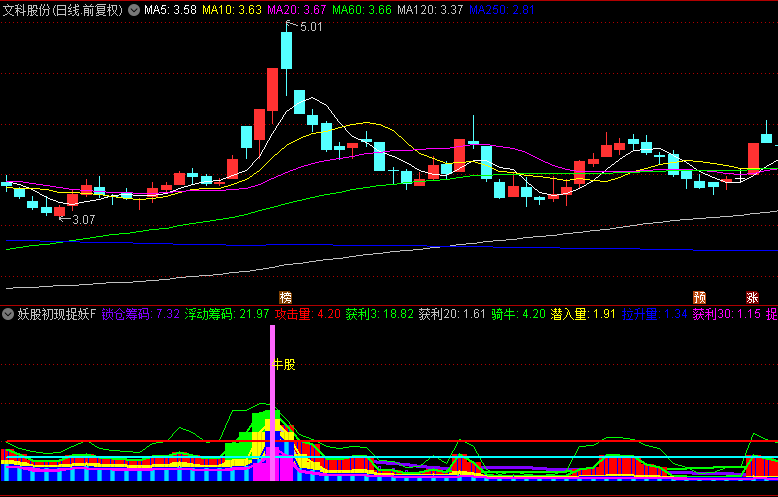Click the MA120 indicator label
Screen dimensions: 778x497
click(x=430, y=10)
